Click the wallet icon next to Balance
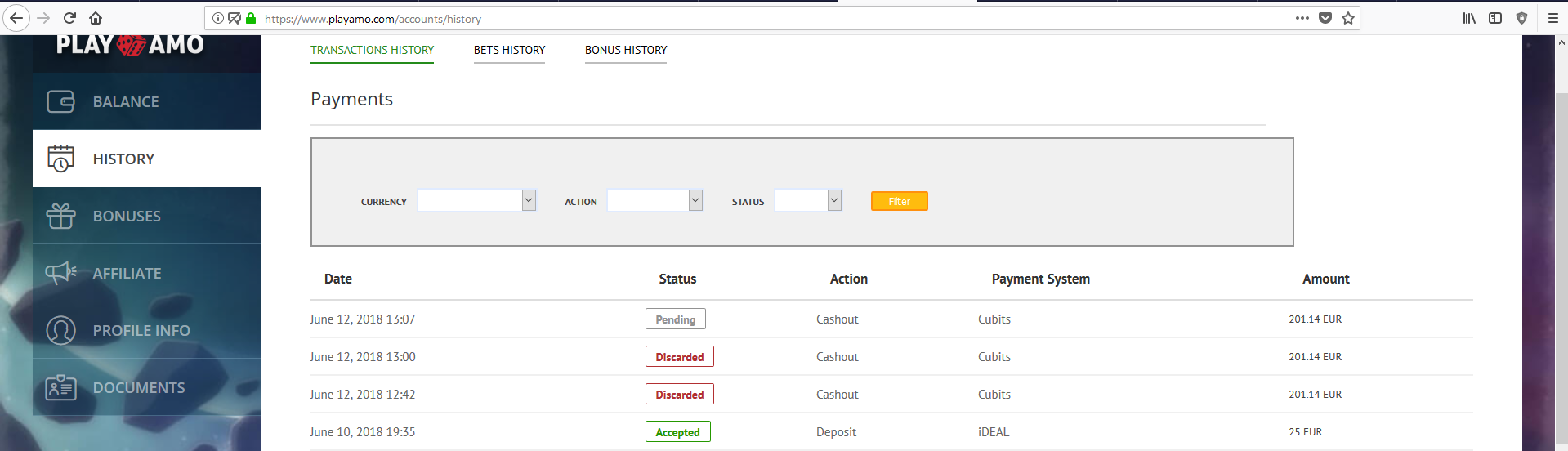This screenshot has height=451, width=1568. coord(60,101)
